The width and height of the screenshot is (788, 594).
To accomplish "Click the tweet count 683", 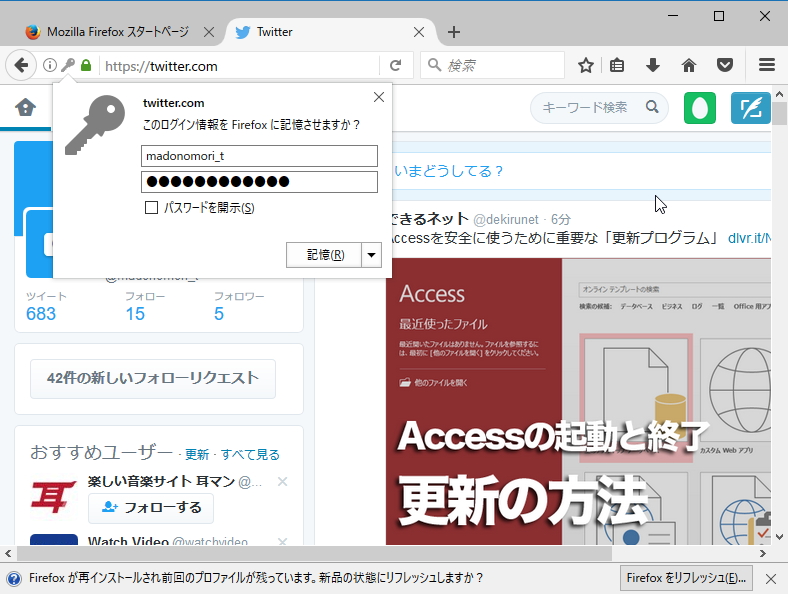I will click(x=41, y=314).
